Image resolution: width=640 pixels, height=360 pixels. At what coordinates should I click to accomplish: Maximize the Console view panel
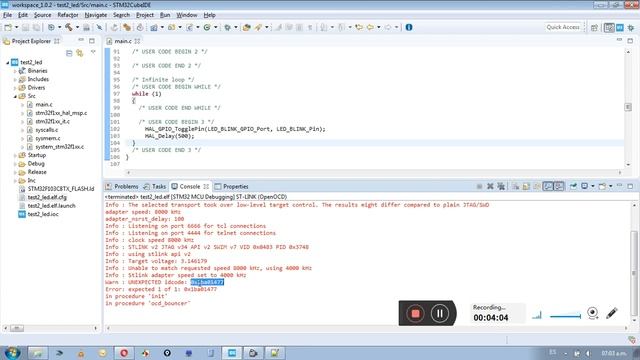[x=630, y=186]
